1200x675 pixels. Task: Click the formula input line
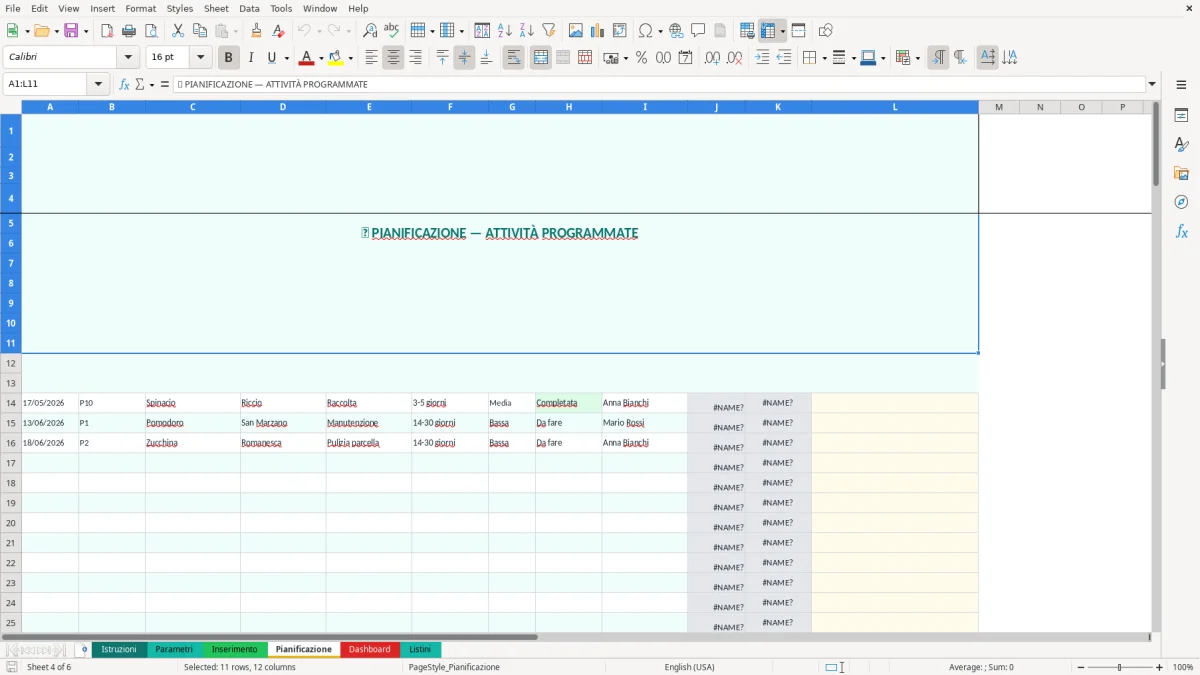click(659, 84)
